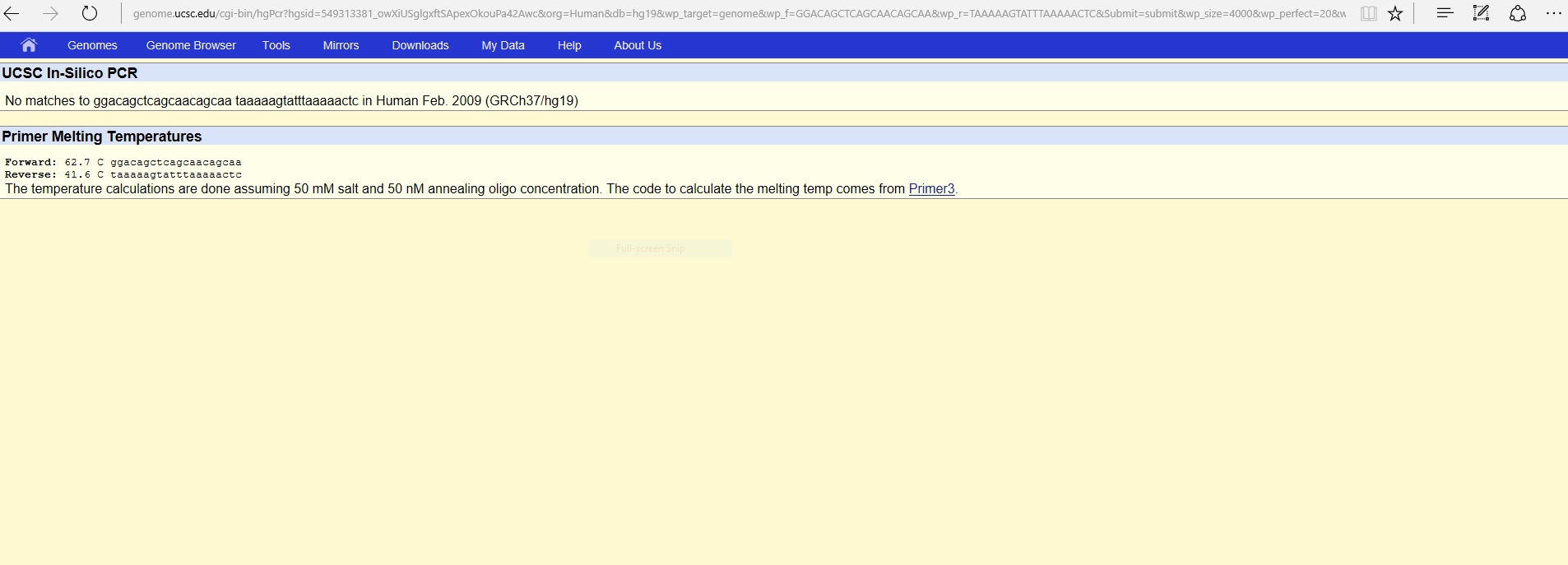Open the Help menu
The width and height of the screenshot is (1568, 565).
569,45
